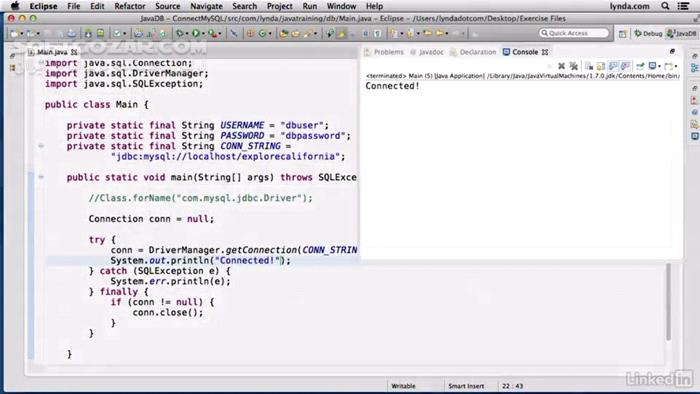Click the Open Perspective icon
This screenshot has width=700, height=394.
622,34
